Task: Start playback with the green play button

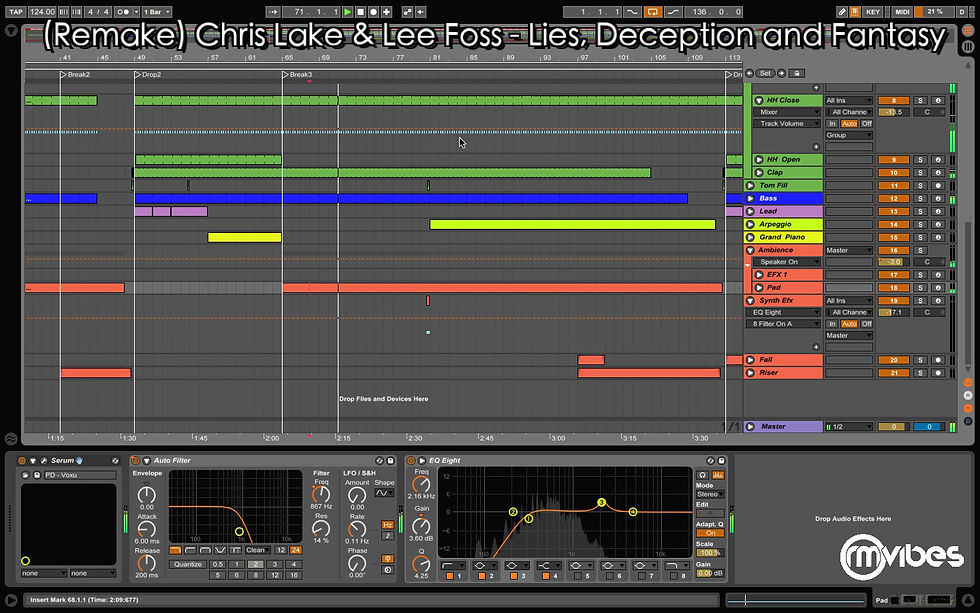Action: (x=348, y=11)
